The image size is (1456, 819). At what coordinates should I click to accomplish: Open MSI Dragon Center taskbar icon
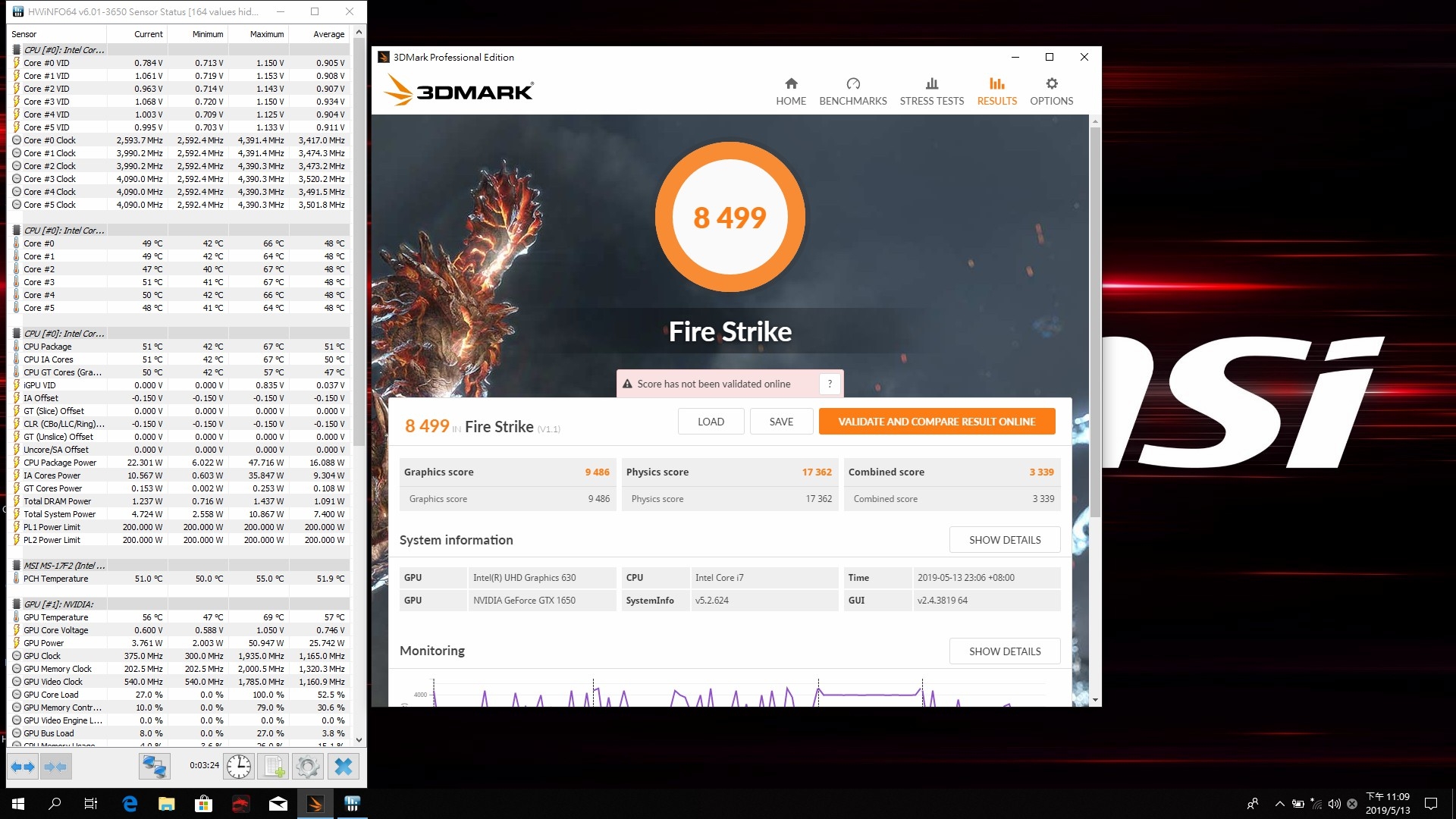(240, 804)
